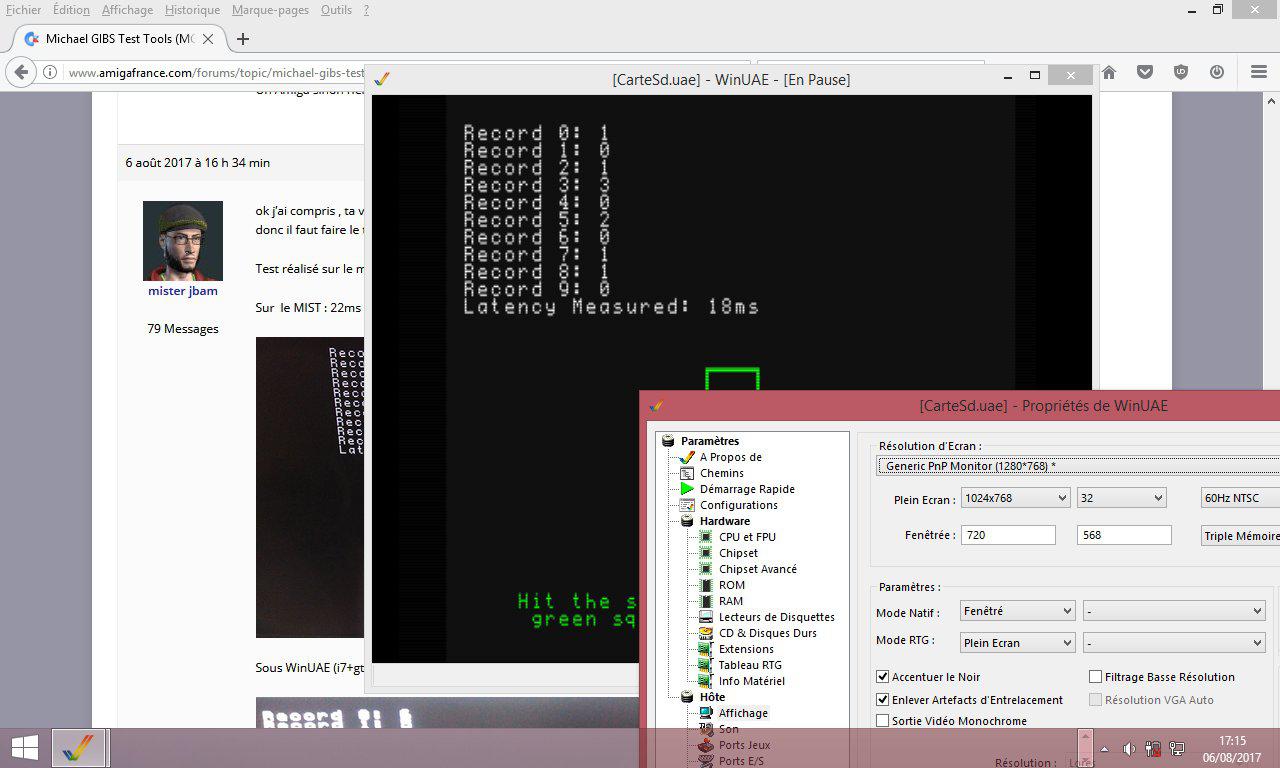Open the Fichier menu in Firefox
Viewport: 1280px width, 768px height.
[x=24, y=10]
